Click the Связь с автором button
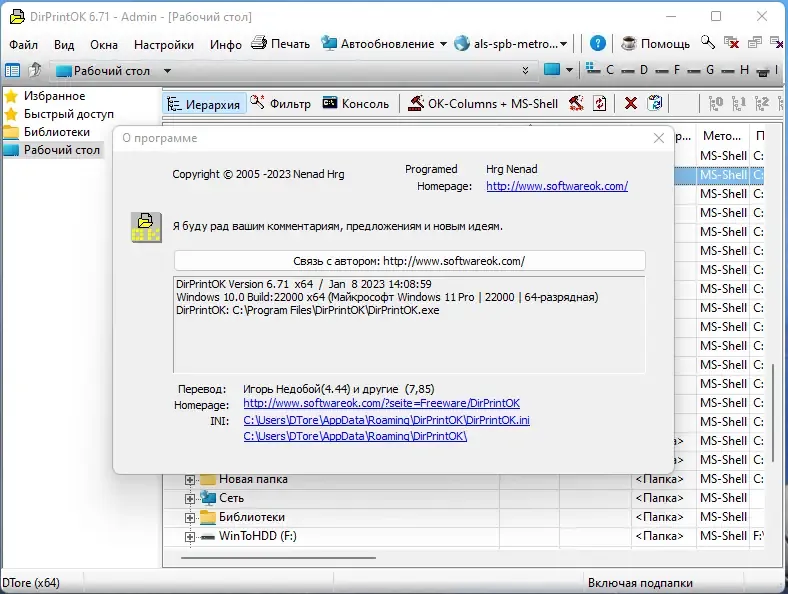788x594 pixels. [x=409, y=261]
